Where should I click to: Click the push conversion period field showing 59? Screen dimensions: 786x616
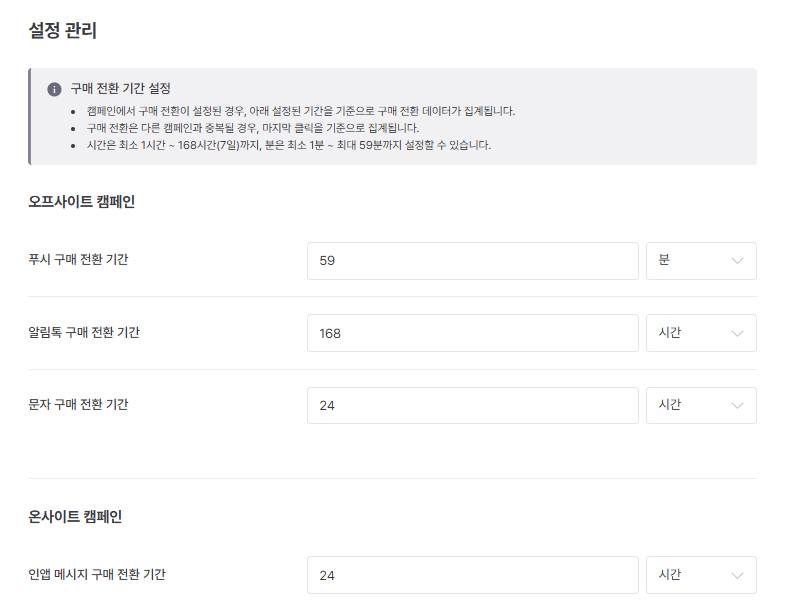472,261
